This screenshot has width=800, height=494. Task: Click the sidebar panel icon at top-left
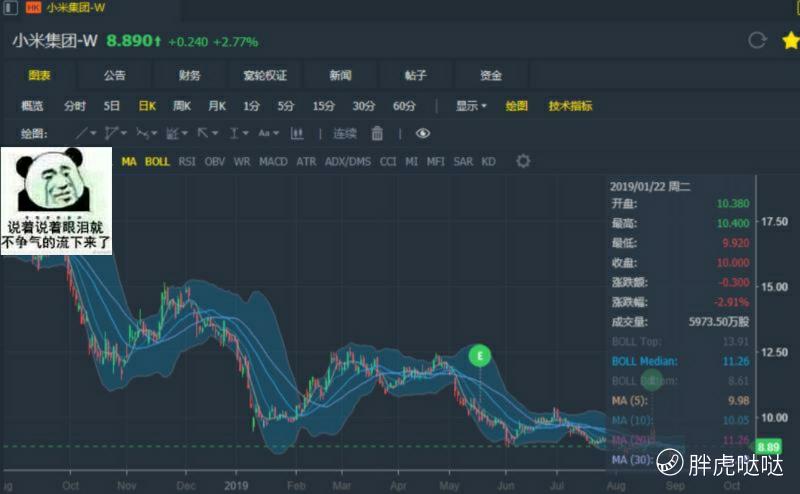point(11,8)
